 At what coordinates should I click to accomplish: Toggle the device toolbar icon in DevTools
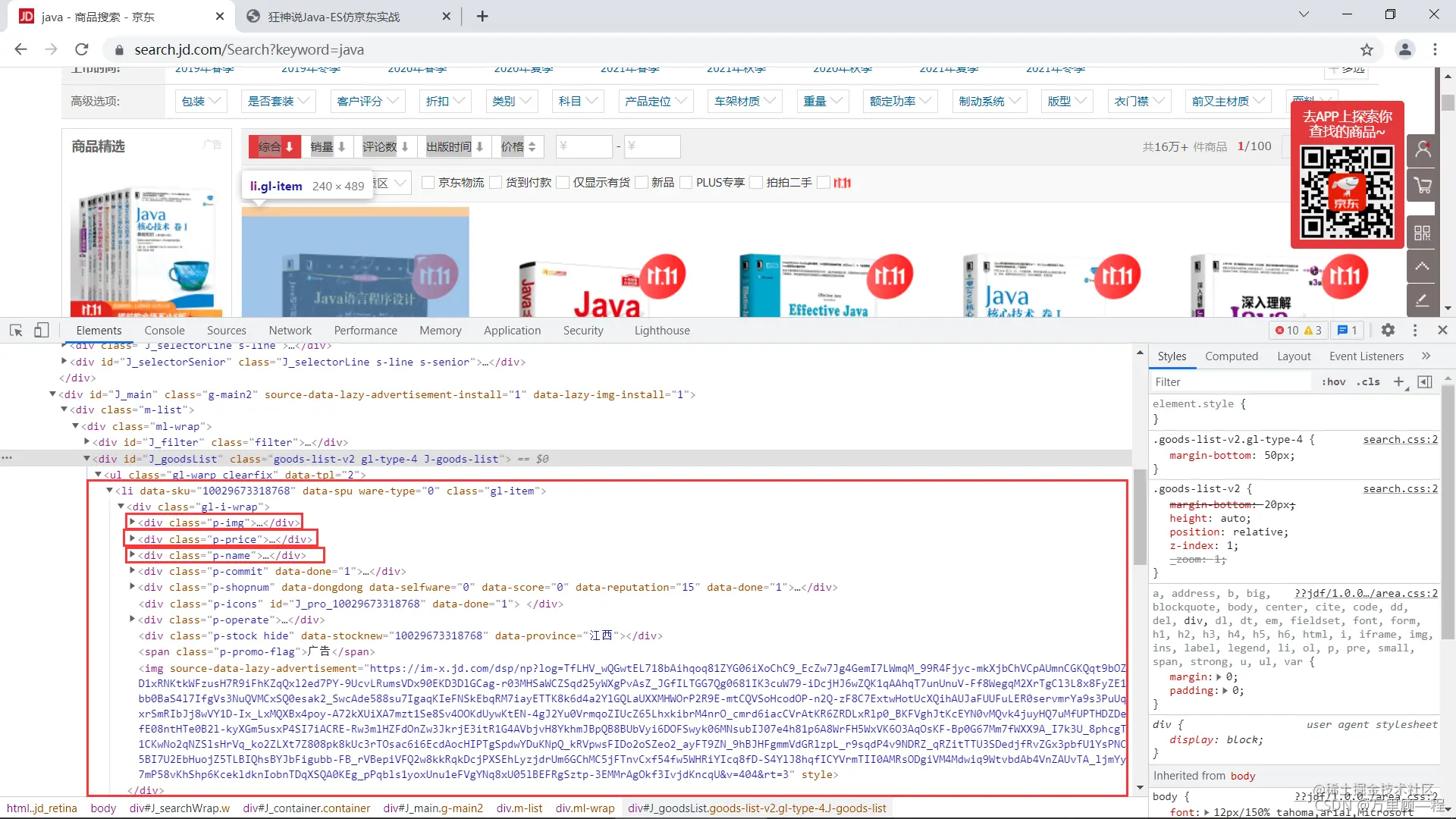tap(42, 330)
